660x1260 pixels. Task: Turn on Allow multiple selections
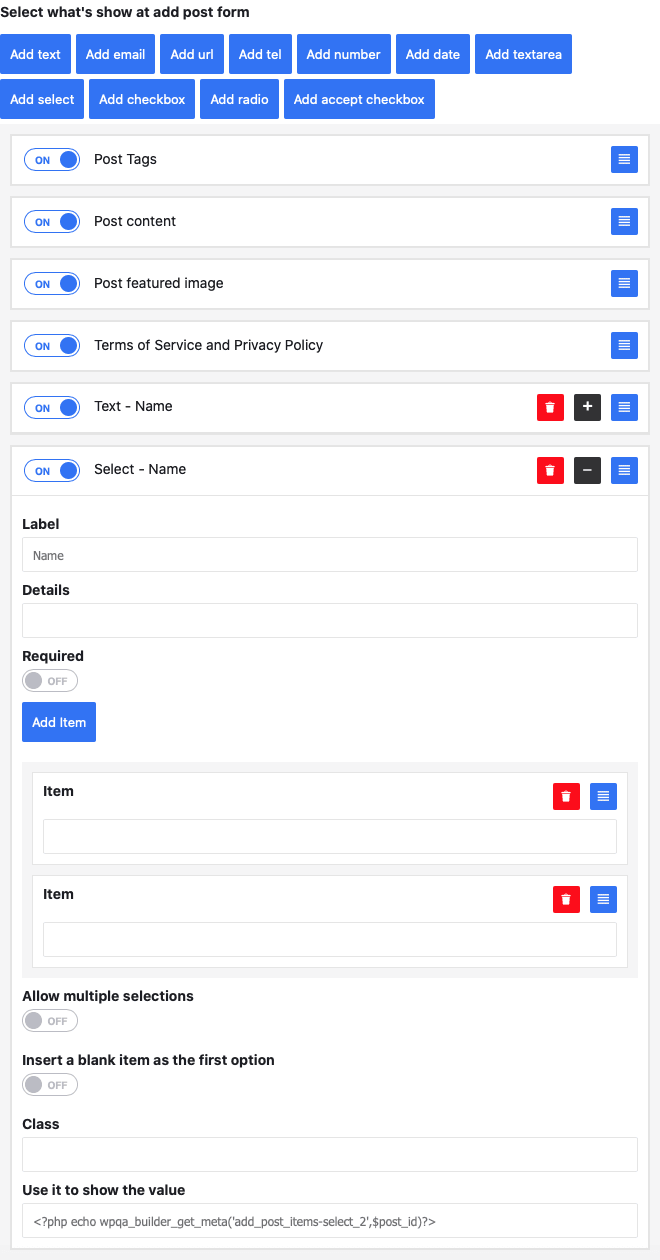[x=50, y=1021]
